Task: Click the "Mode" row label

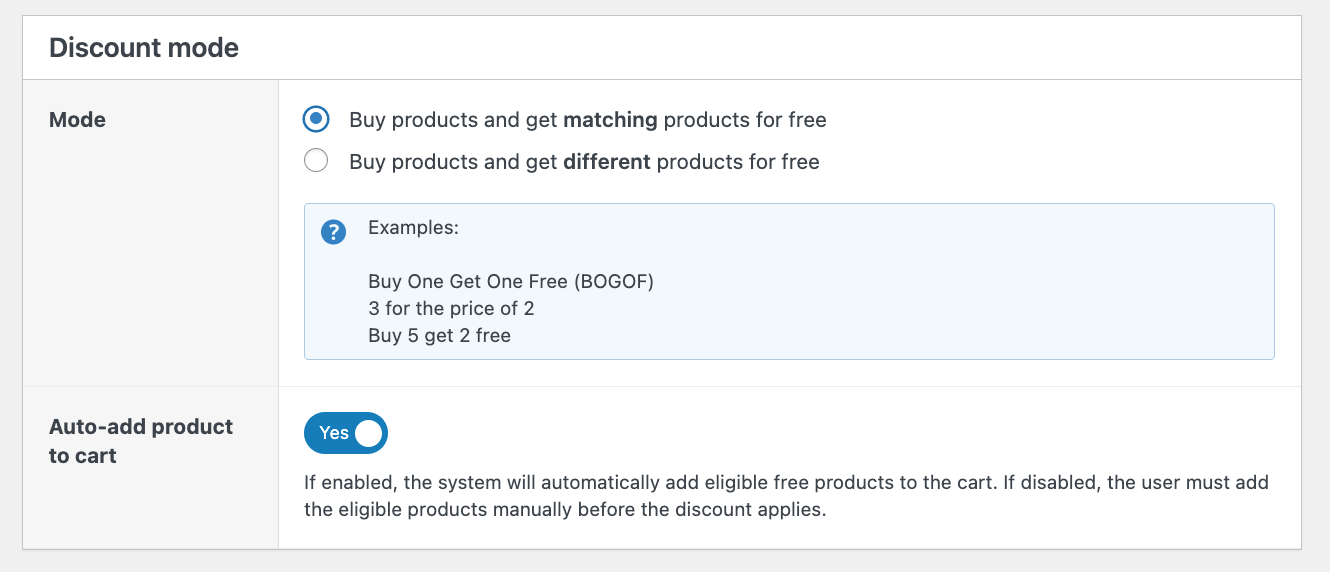Action: [x=77, y=120]
